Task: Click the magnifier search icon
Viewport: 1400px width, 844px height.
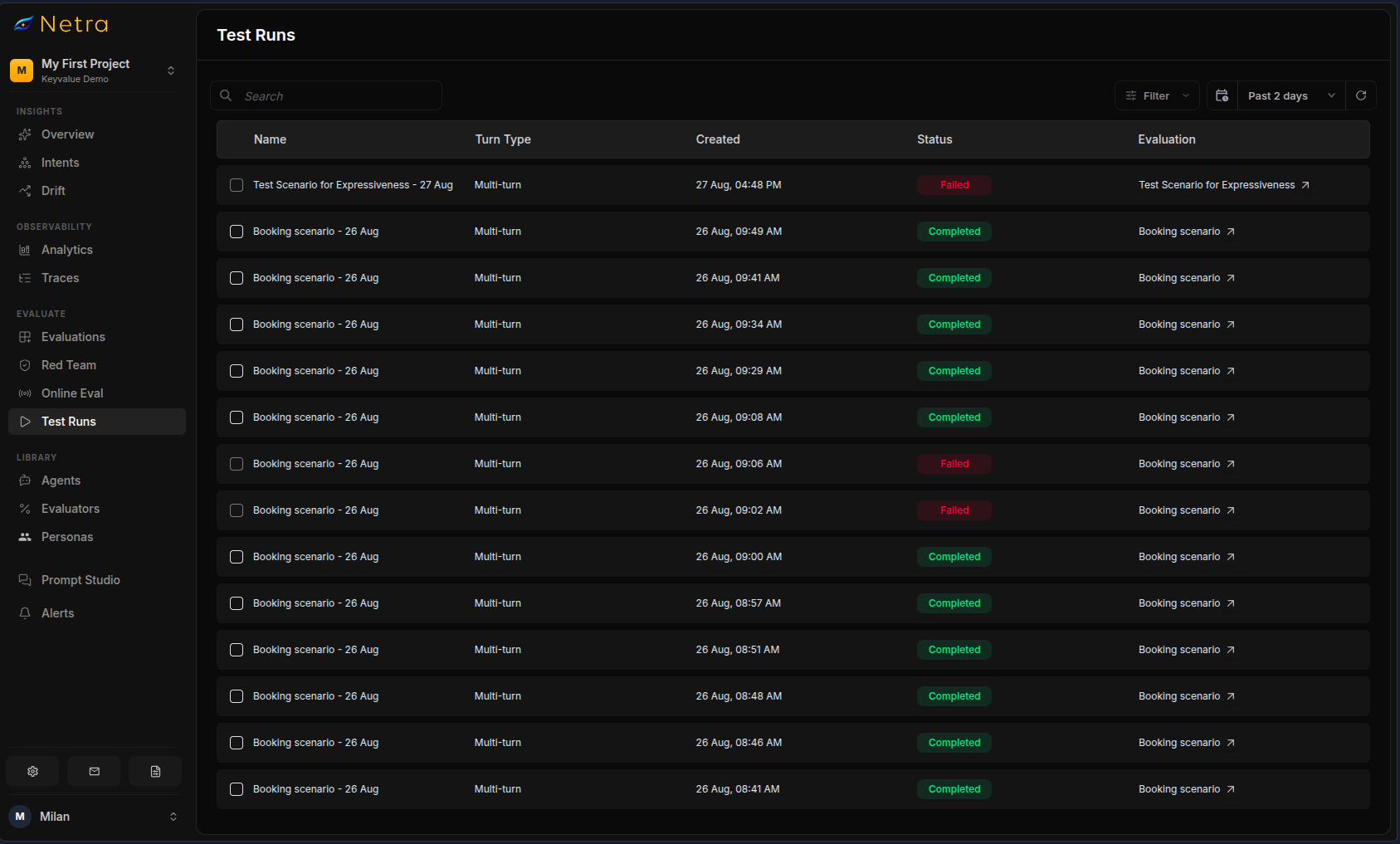Action: (226, 95)
